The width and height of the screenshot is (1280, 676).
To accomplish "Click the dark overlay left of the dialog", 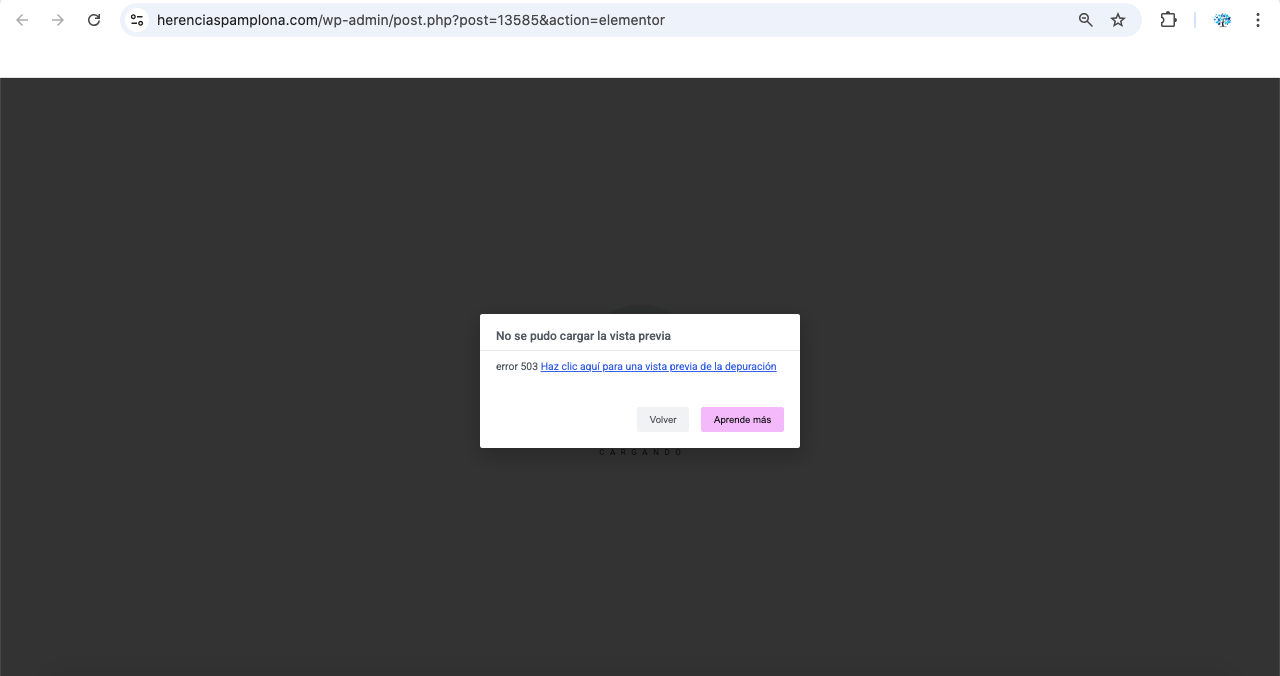I will pos(240,380).
